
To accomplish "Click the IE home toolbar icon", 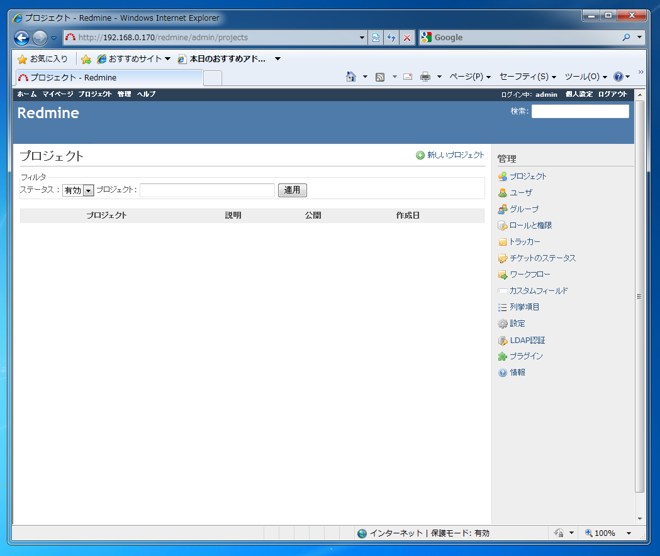I will coord(351,77).
